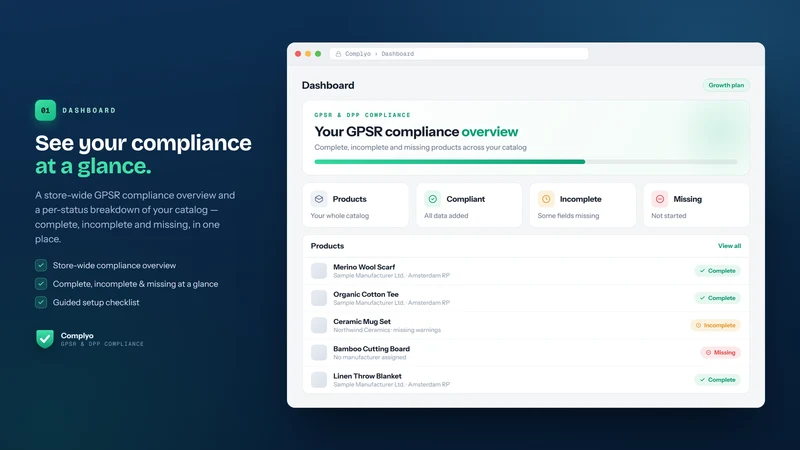
Task: Toggle Guided setup checklist checkbox
Action: (x=41, y=302)
